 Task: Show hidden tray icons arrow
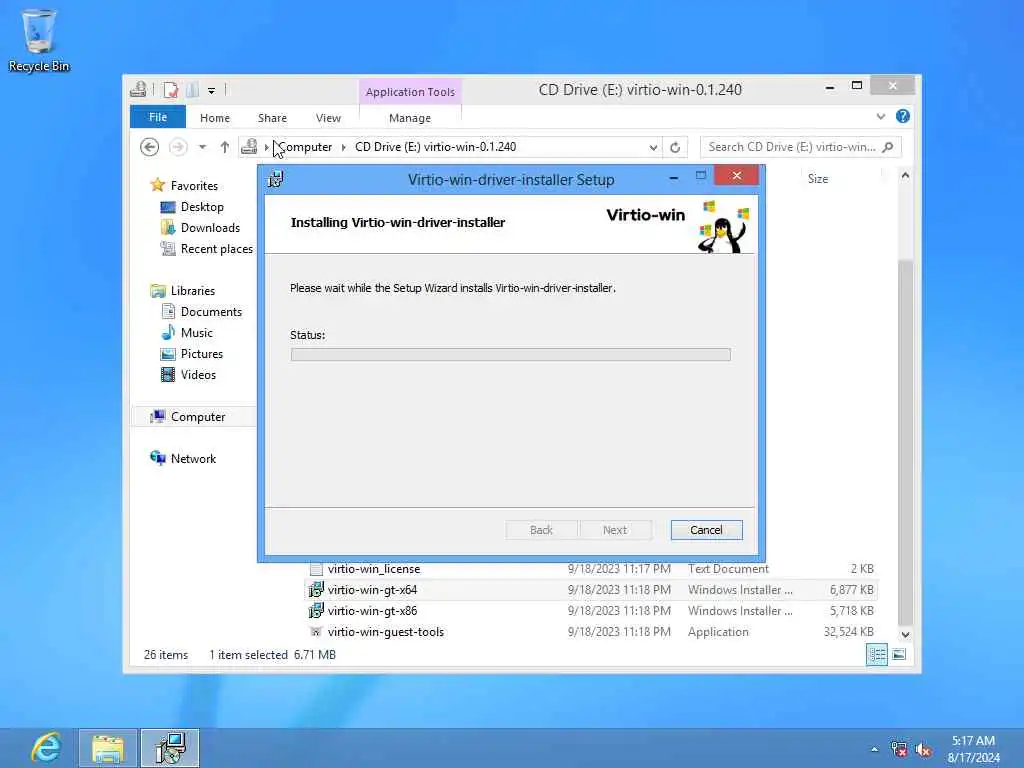pyautogui.click(x=874, y=749)
